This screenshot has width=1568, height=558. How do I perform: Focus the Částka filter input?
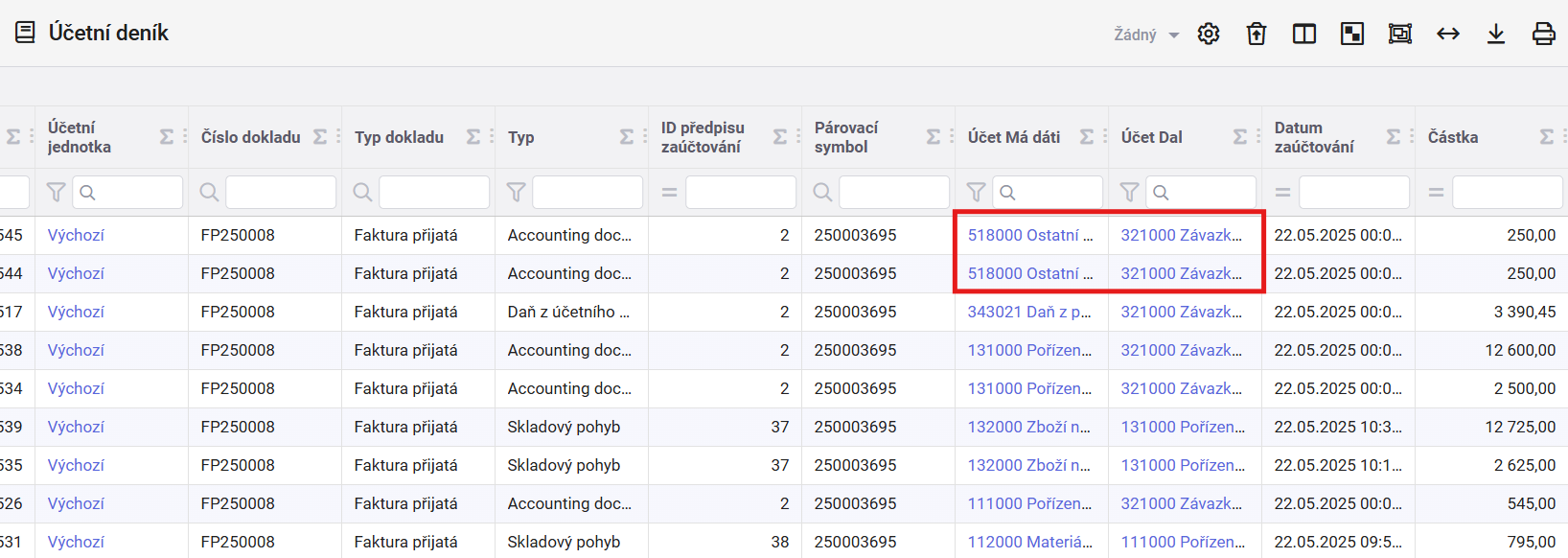click(x=1508, y=193)
